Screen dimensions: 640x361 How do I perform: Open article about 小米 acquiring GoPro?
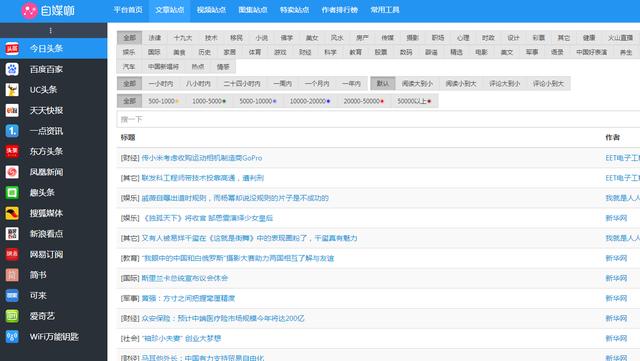click(202, 158)
